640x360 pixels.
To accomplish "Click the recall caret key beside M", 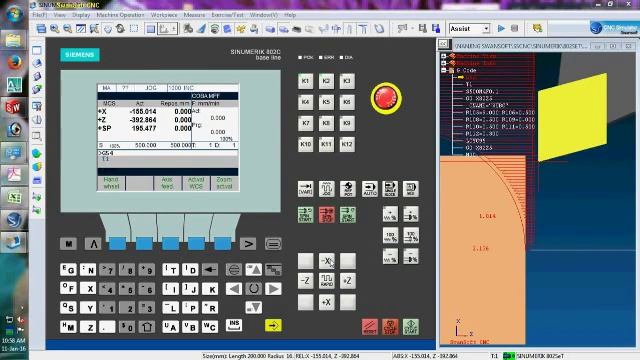I will point(93,244).
